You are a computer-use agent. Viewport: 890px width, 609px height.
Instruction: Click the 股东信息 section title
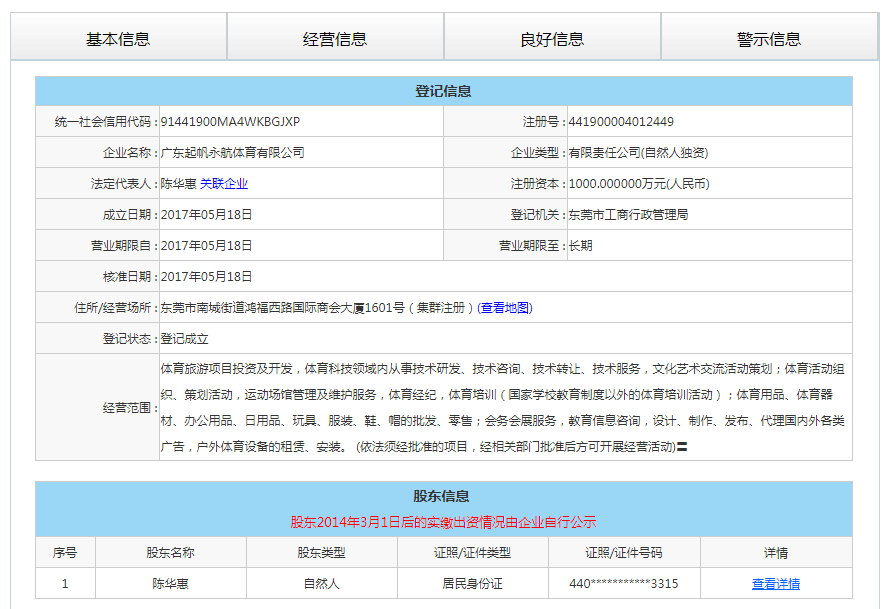[x=441, y=496]
